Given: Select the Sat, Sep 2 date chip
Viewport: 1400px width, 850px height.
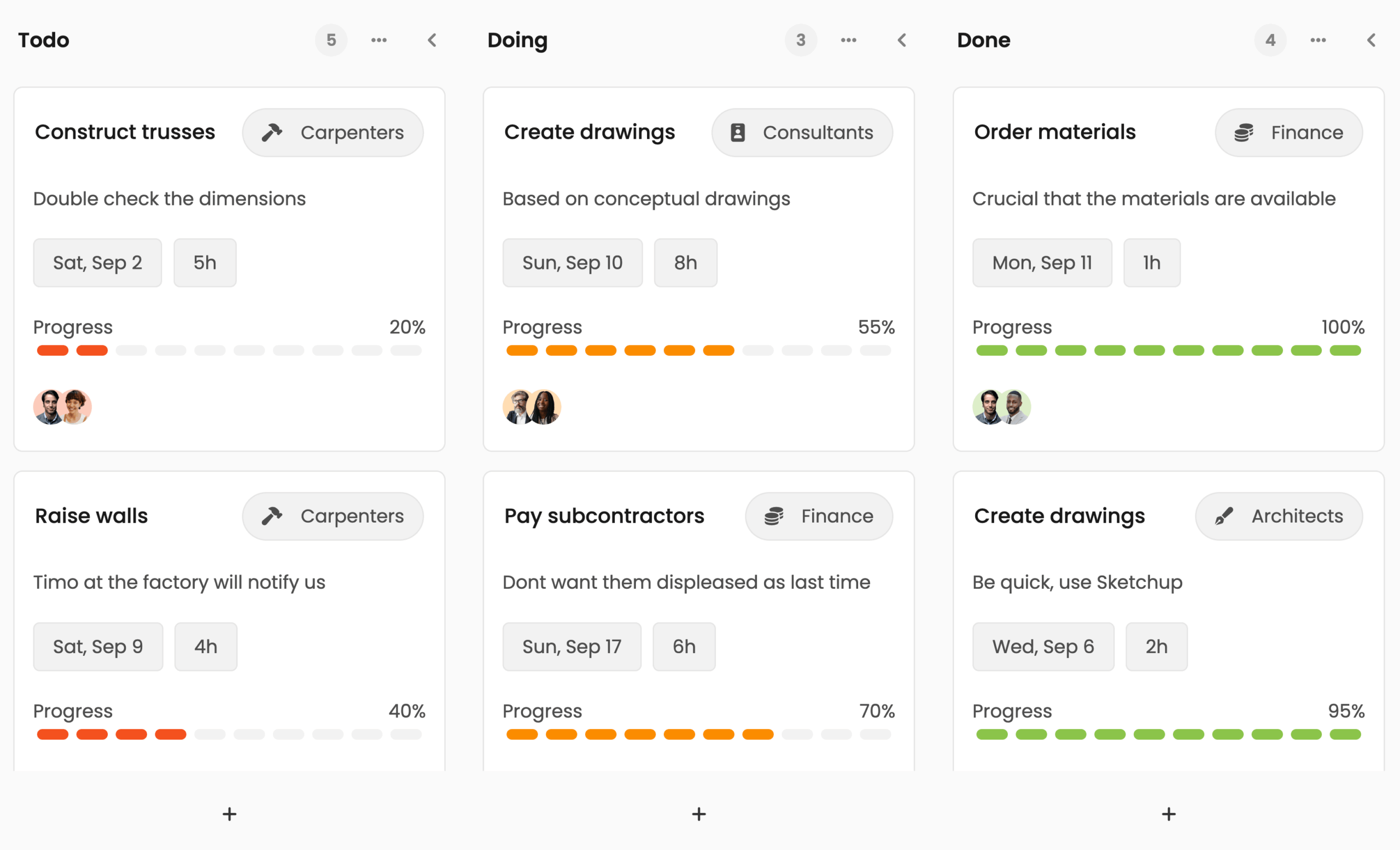Looking at the screenshot, I should pos(97,262).
